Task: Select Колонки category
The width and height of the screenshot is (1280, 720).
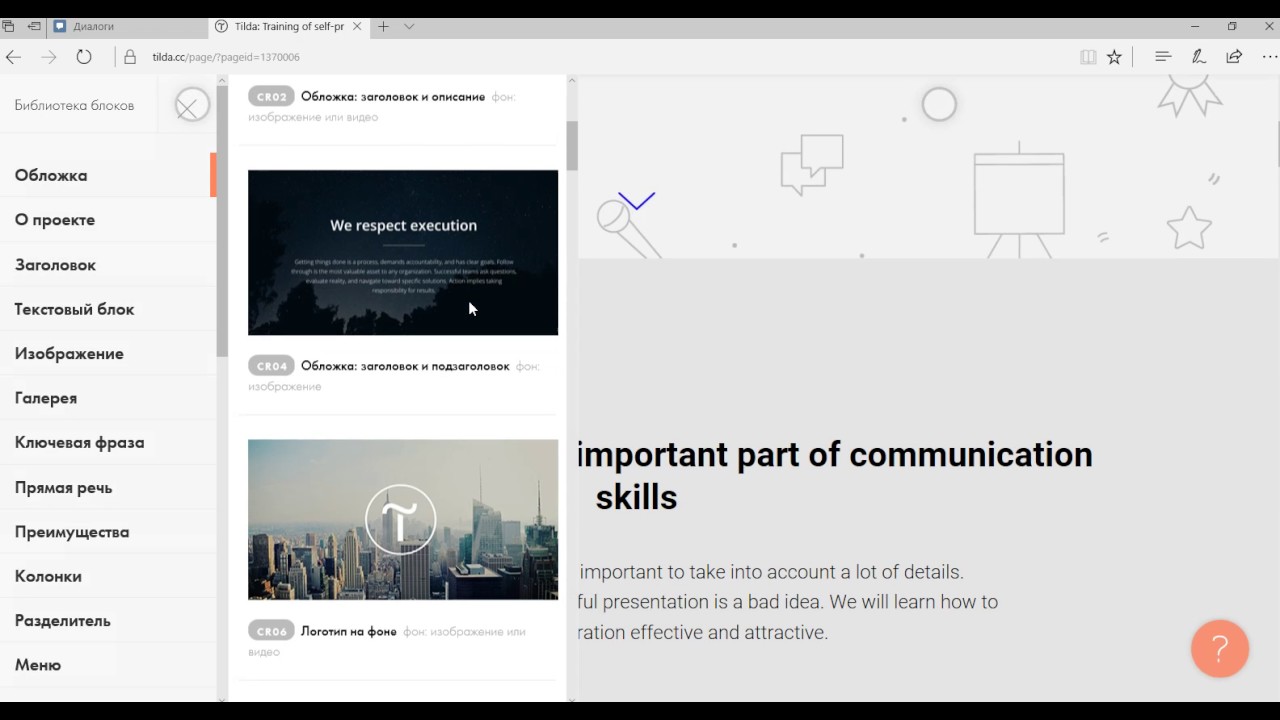Action: [48, 576]
